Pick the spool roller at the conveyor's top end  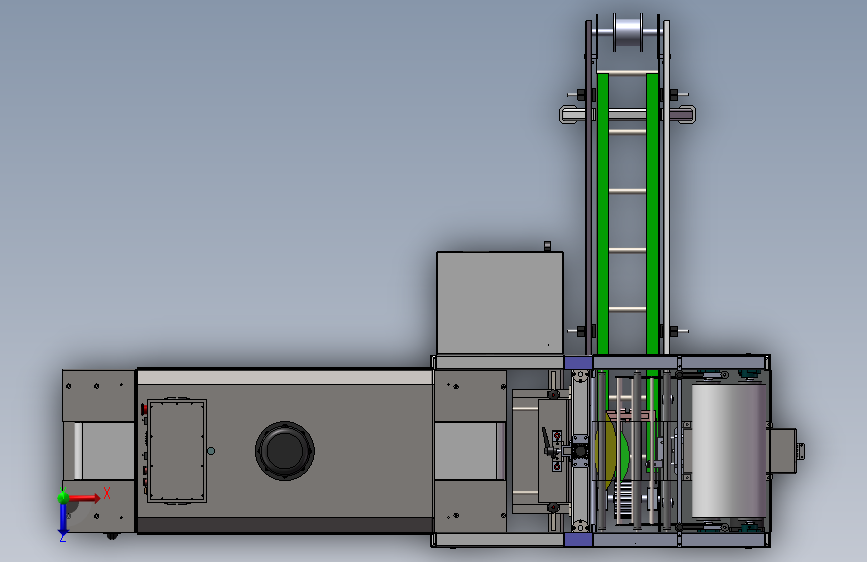point(628,33)
